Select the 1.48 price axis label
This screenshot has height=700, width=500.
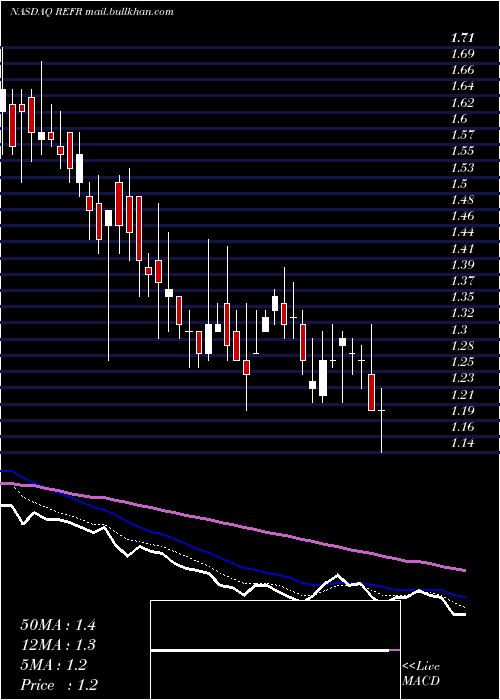point(462,199)
